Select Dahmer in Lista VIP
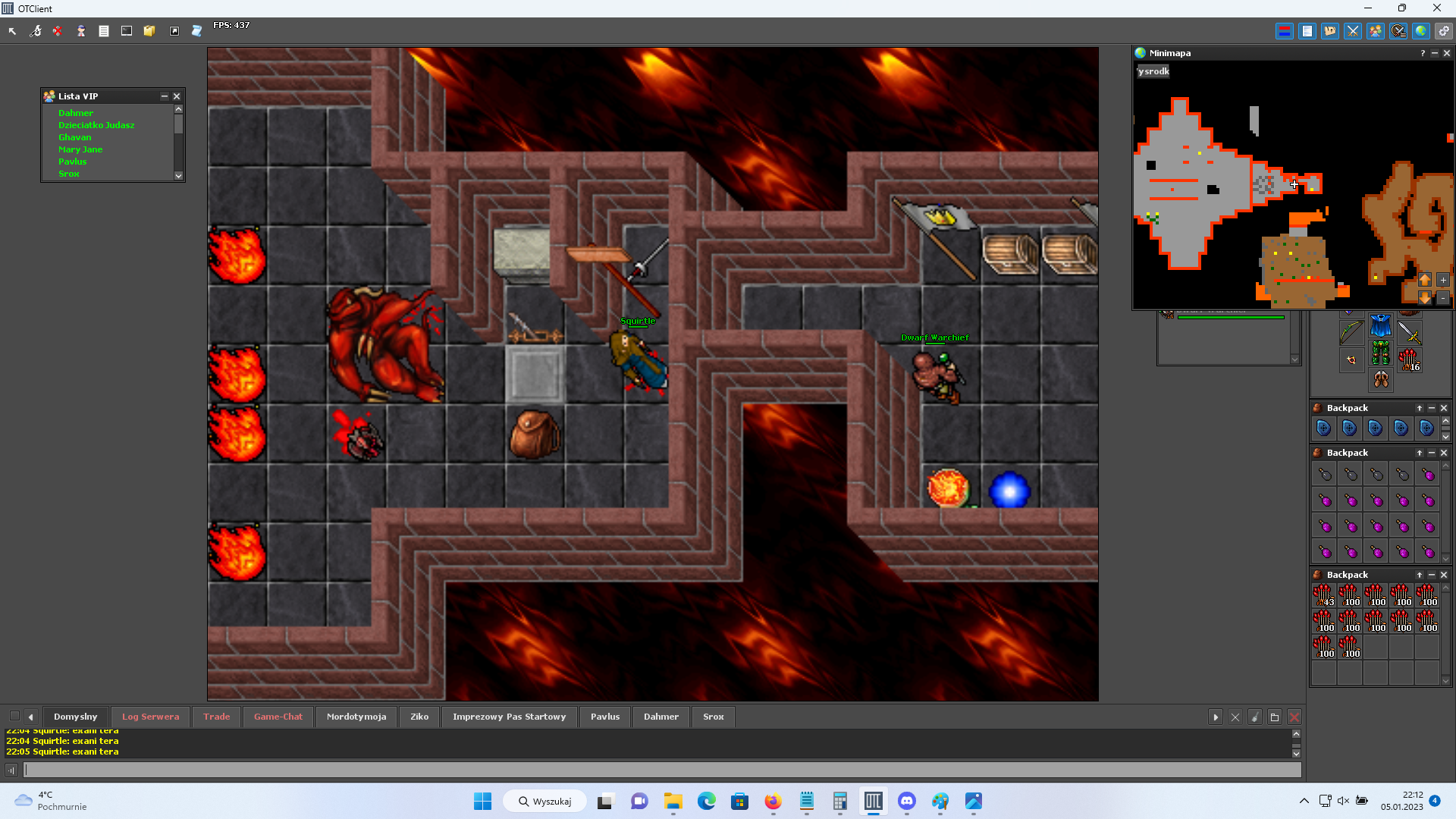The height and width of the screenshot is (819, 1456). click(76, 113)
